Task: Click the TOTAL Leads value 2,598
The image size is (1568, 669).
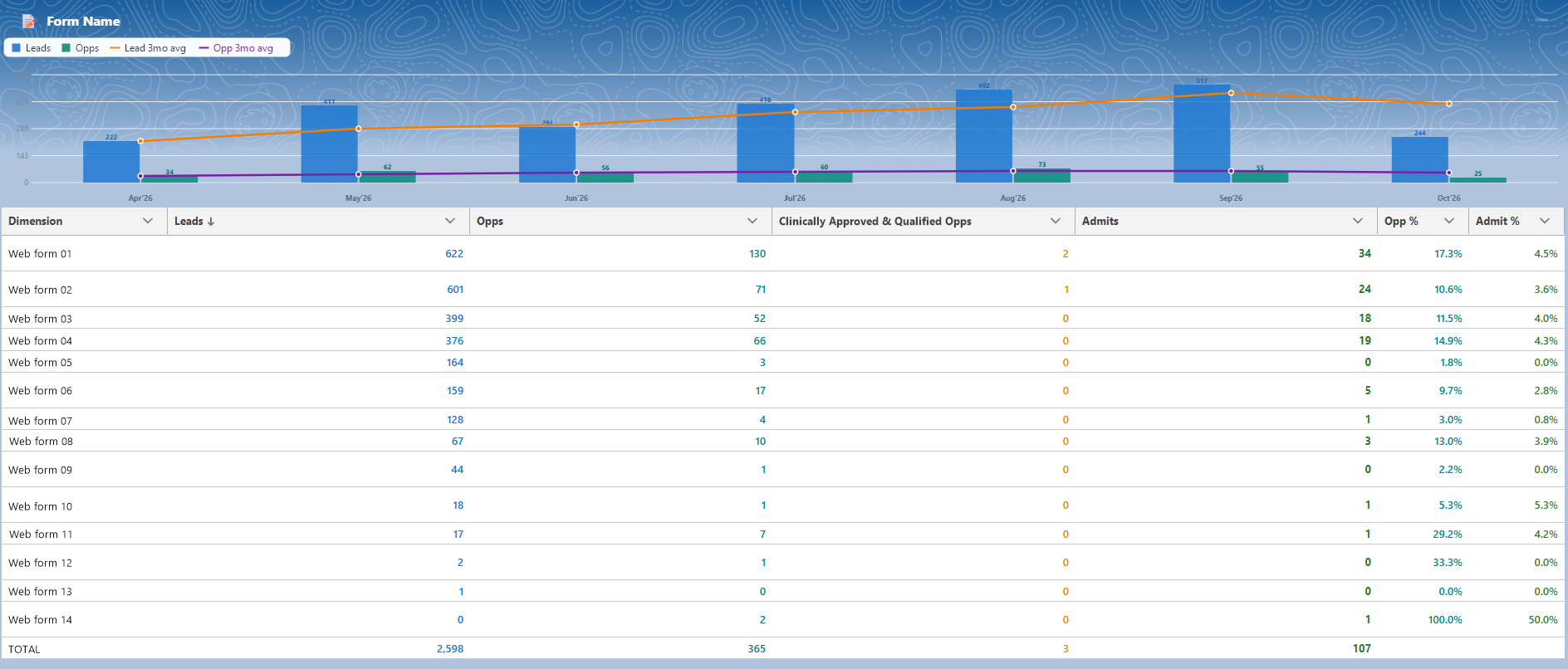Action: pyautogui.click(x=450, y=649)
